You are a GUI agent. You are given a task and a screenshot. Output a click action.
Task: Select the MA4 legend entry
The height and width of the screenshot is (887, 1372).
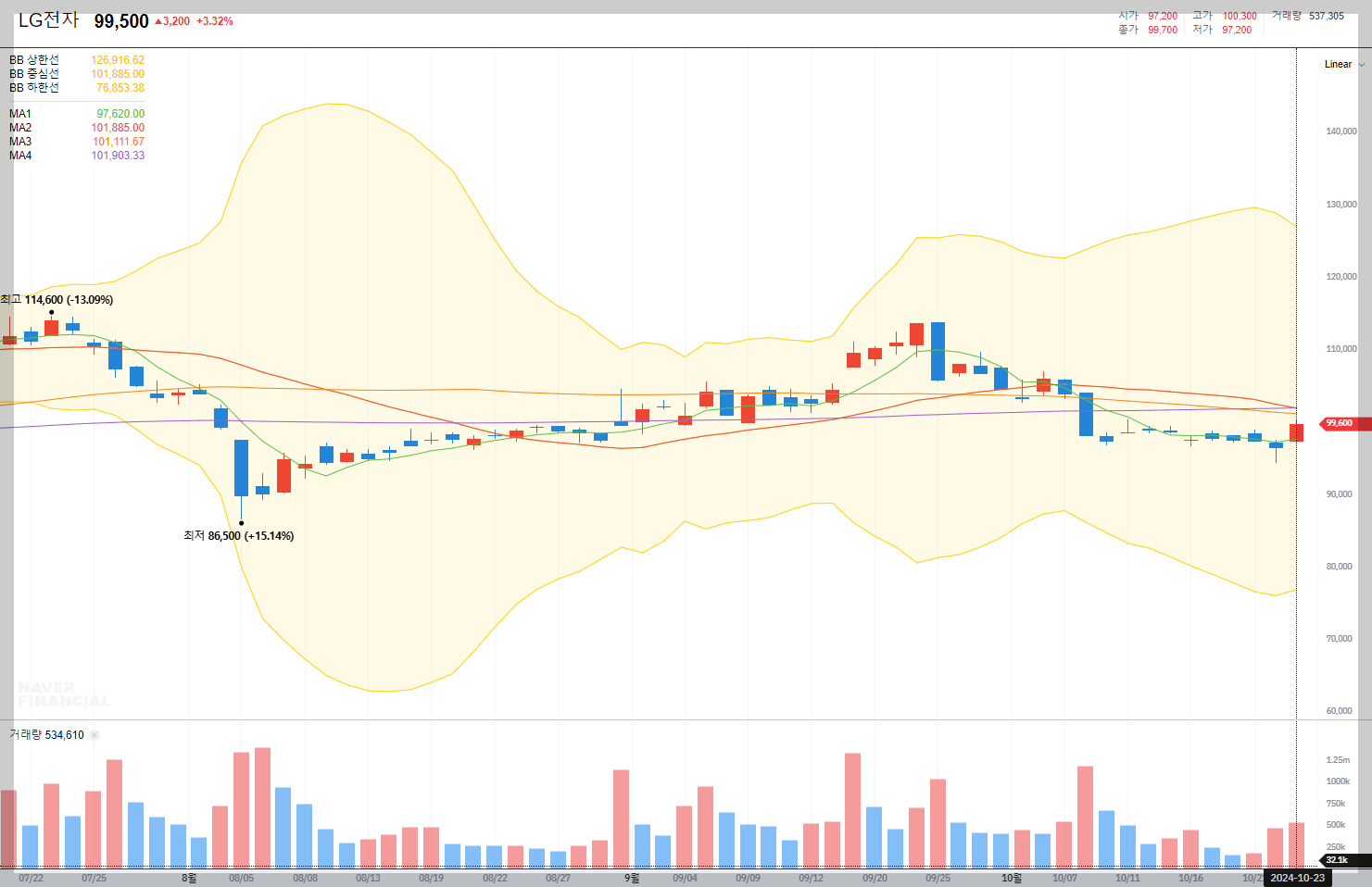[20, 156]
